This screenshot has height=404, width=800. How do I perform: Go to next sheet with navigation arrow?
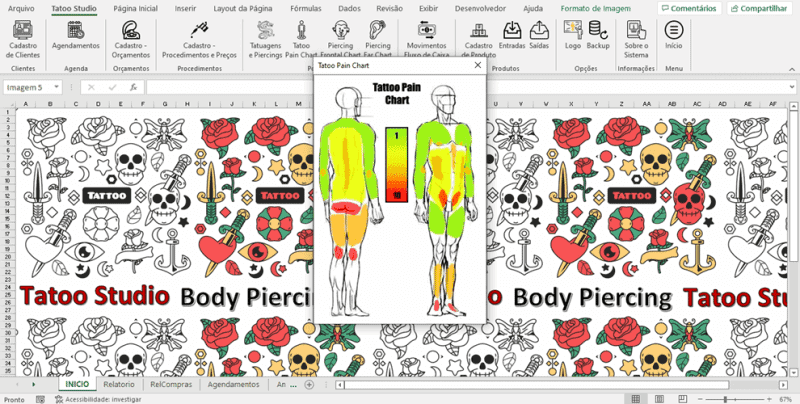click(x=34, y=384)
